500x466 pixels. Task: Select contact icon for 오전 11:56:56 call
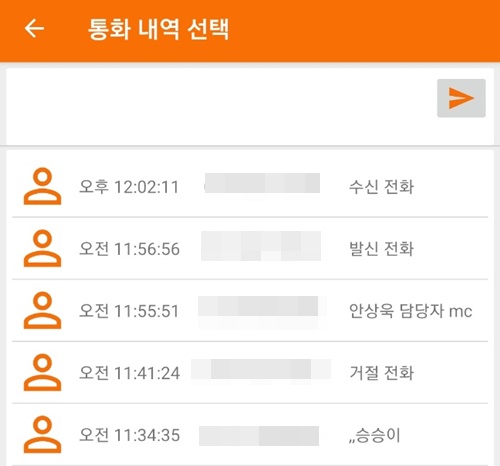click(x=42, y=248)
